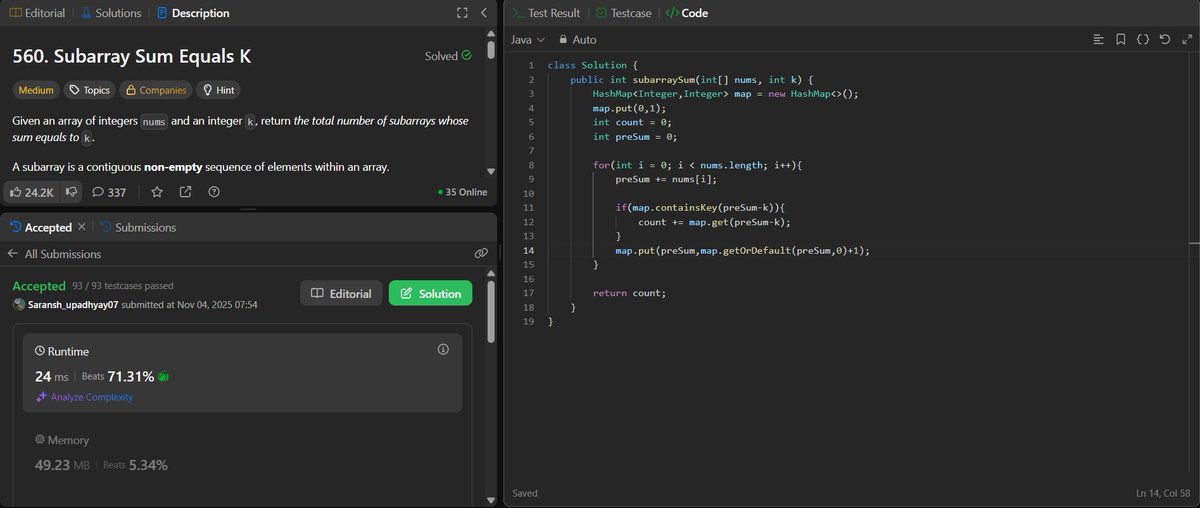
Task: Click 'int preSum = 0;' code line
Action: click(x=635, y=136)
